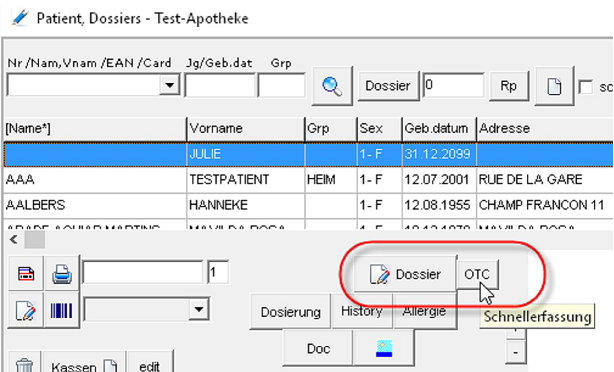Screen dimensions: 614x372
Task: Click the minus button at lower right
Action: click(515, 352)
